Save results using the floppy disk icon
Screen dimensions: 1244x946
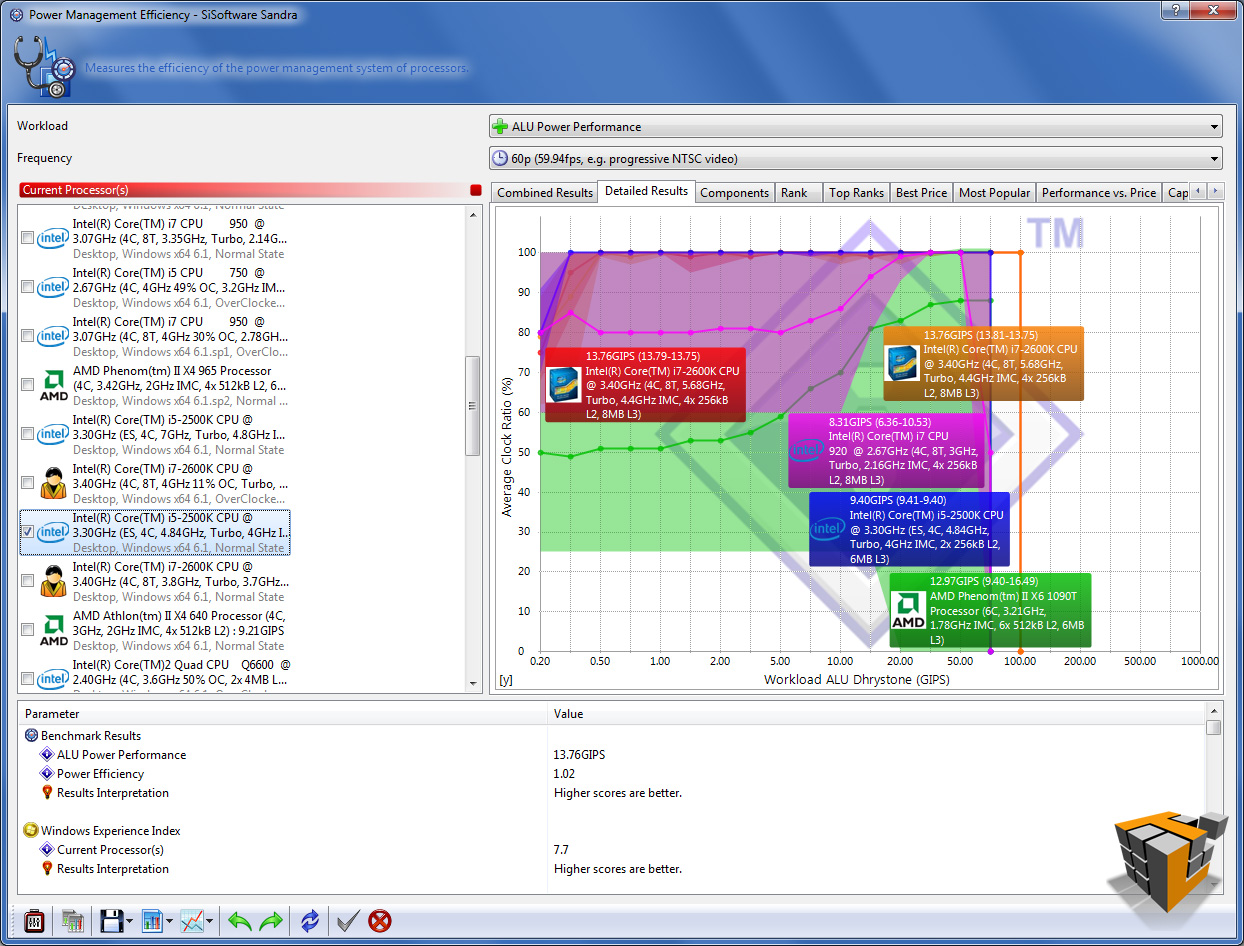(111, 921)
